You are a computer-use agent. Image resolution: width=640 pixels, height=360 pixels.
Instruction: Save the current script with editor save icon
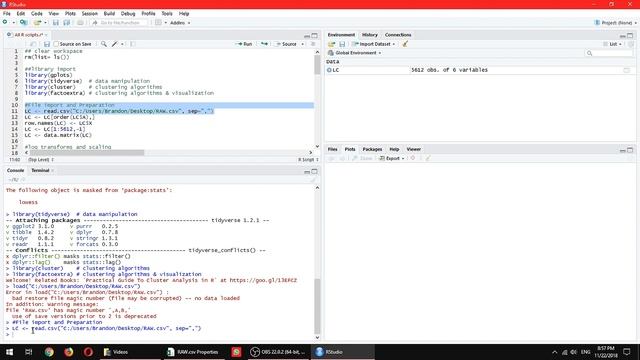[47, 44]
